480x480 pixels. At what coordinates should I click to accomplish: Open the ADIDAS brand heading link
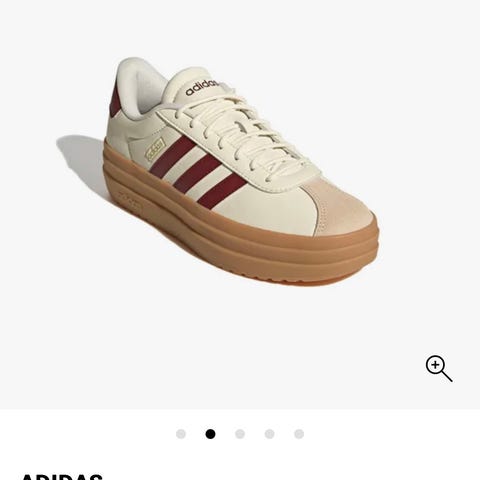point(62,477)
